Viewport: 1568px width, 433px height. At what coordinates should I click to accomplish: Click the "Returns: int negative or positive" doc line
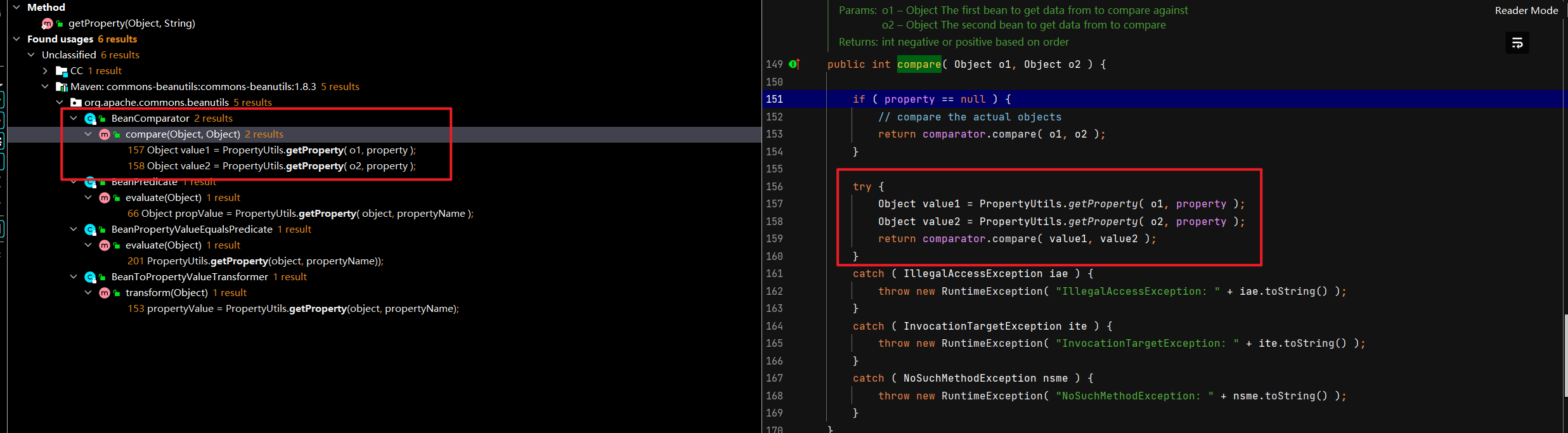(x=954, y=42)
